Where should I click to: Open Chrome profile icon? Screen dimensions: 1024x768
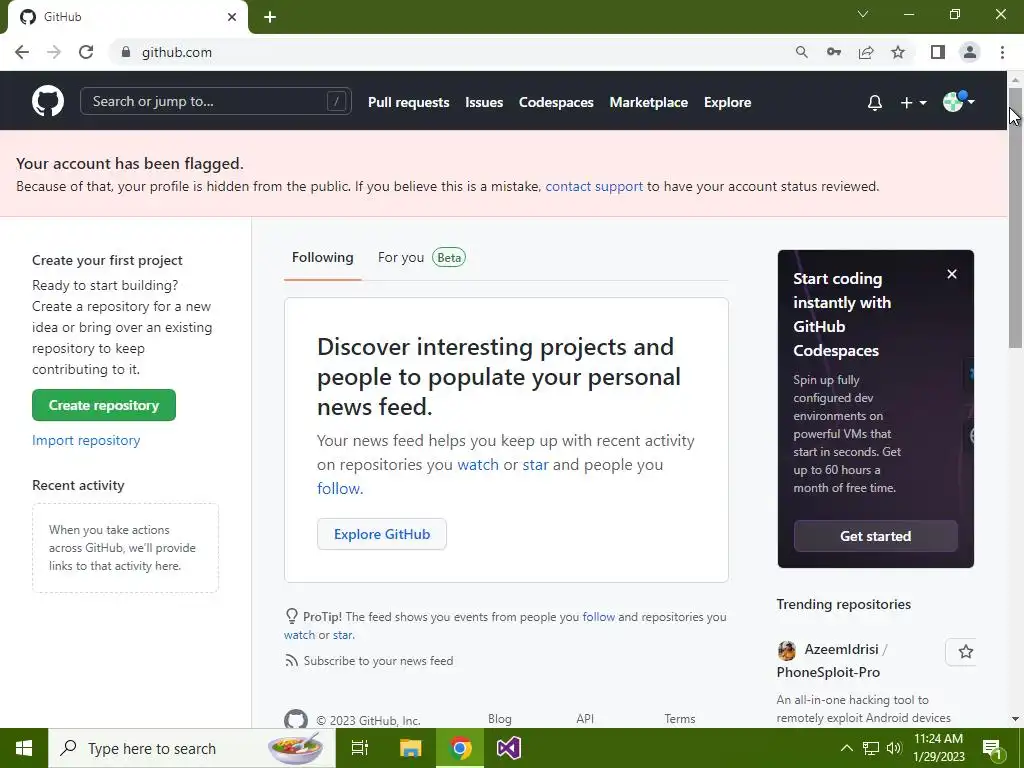(970, 52)
